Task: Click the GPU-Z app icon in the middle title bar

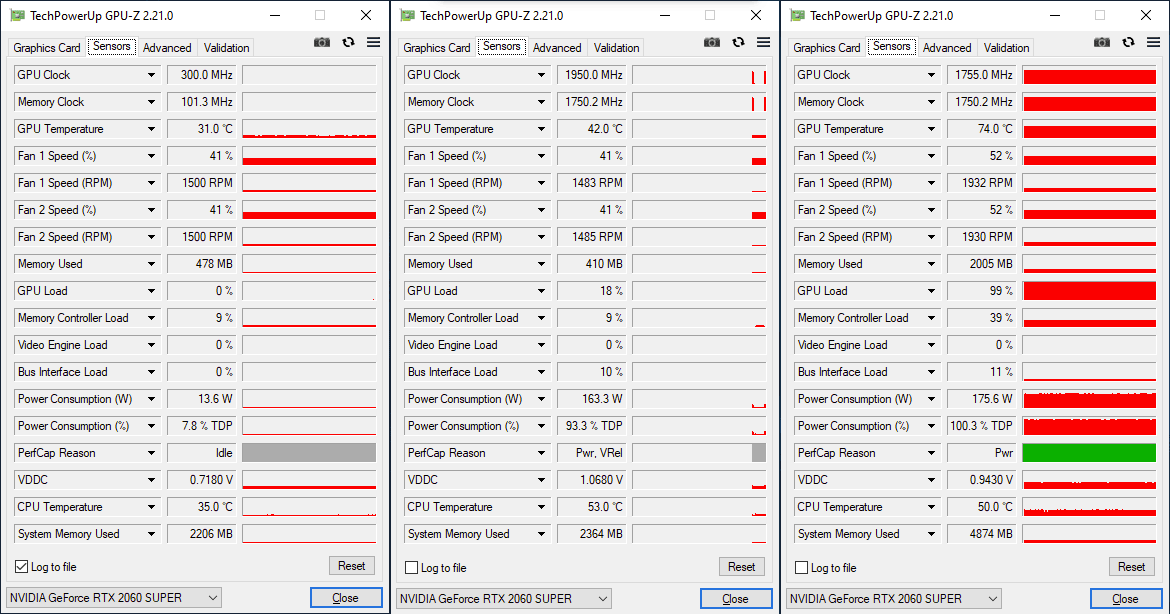Action: click(x=407, y=15)
